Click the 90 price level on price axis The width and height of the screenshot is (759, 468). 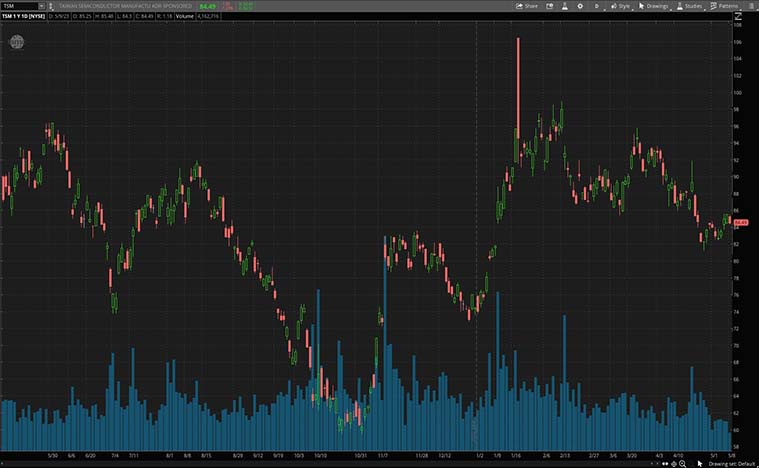(x=736, y=177)
